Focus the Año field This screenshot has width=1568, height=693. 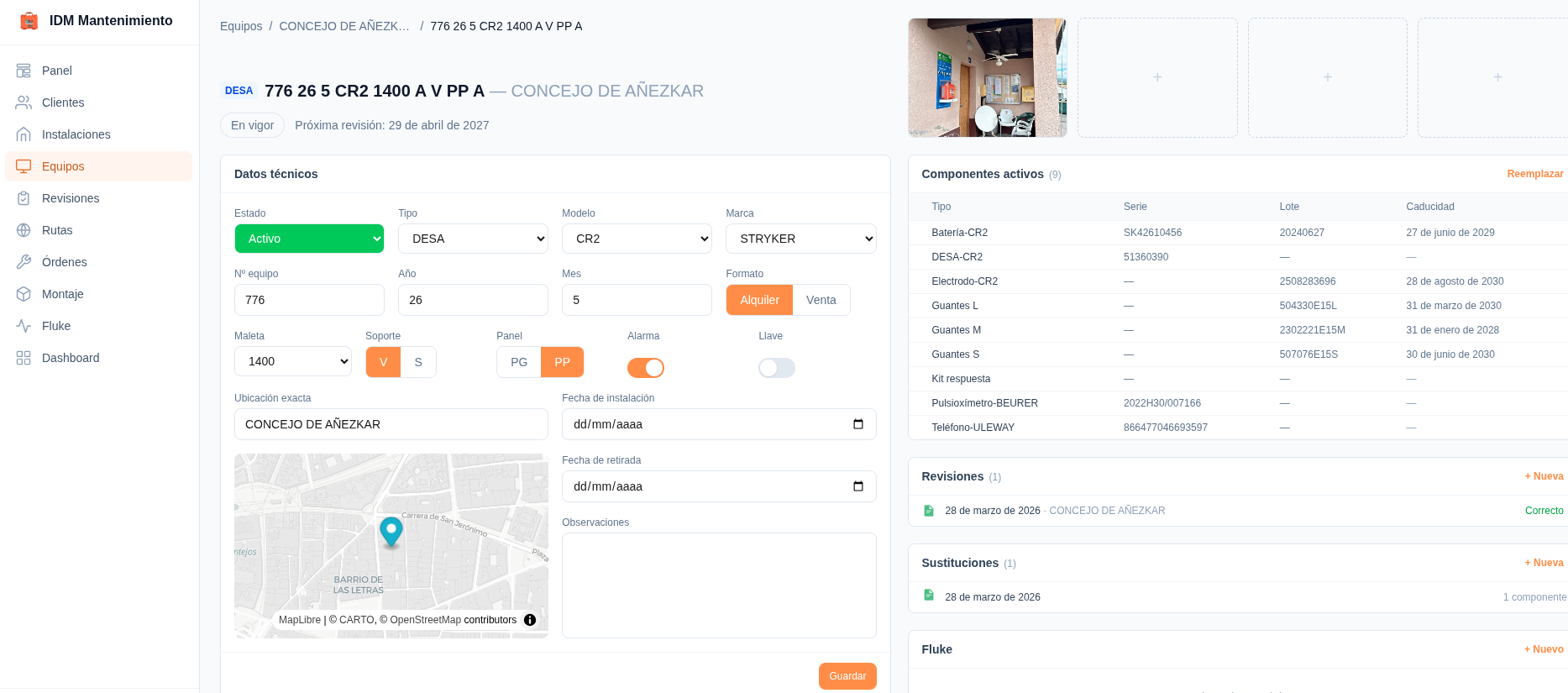coord(473,300)
